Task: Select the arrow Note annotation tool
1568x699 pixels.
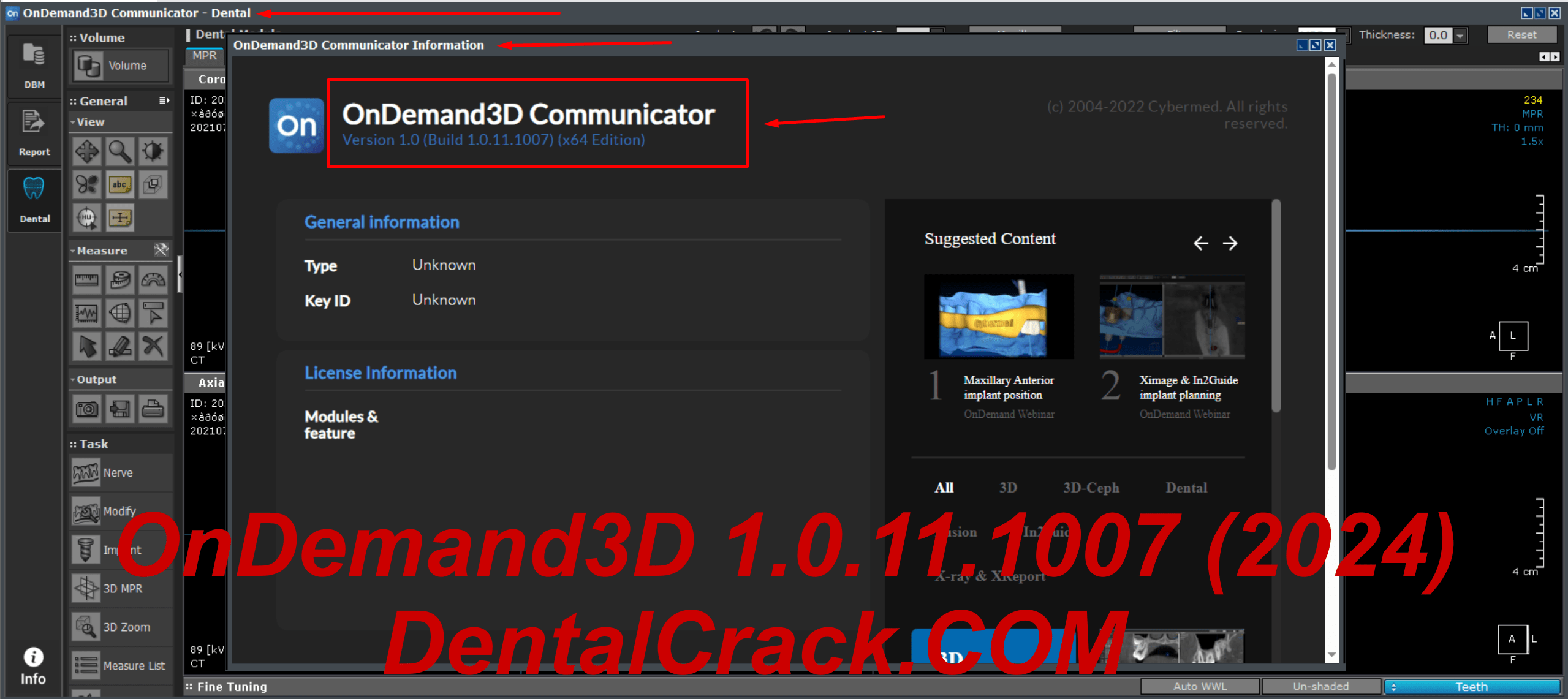Action: pos(153,313)
